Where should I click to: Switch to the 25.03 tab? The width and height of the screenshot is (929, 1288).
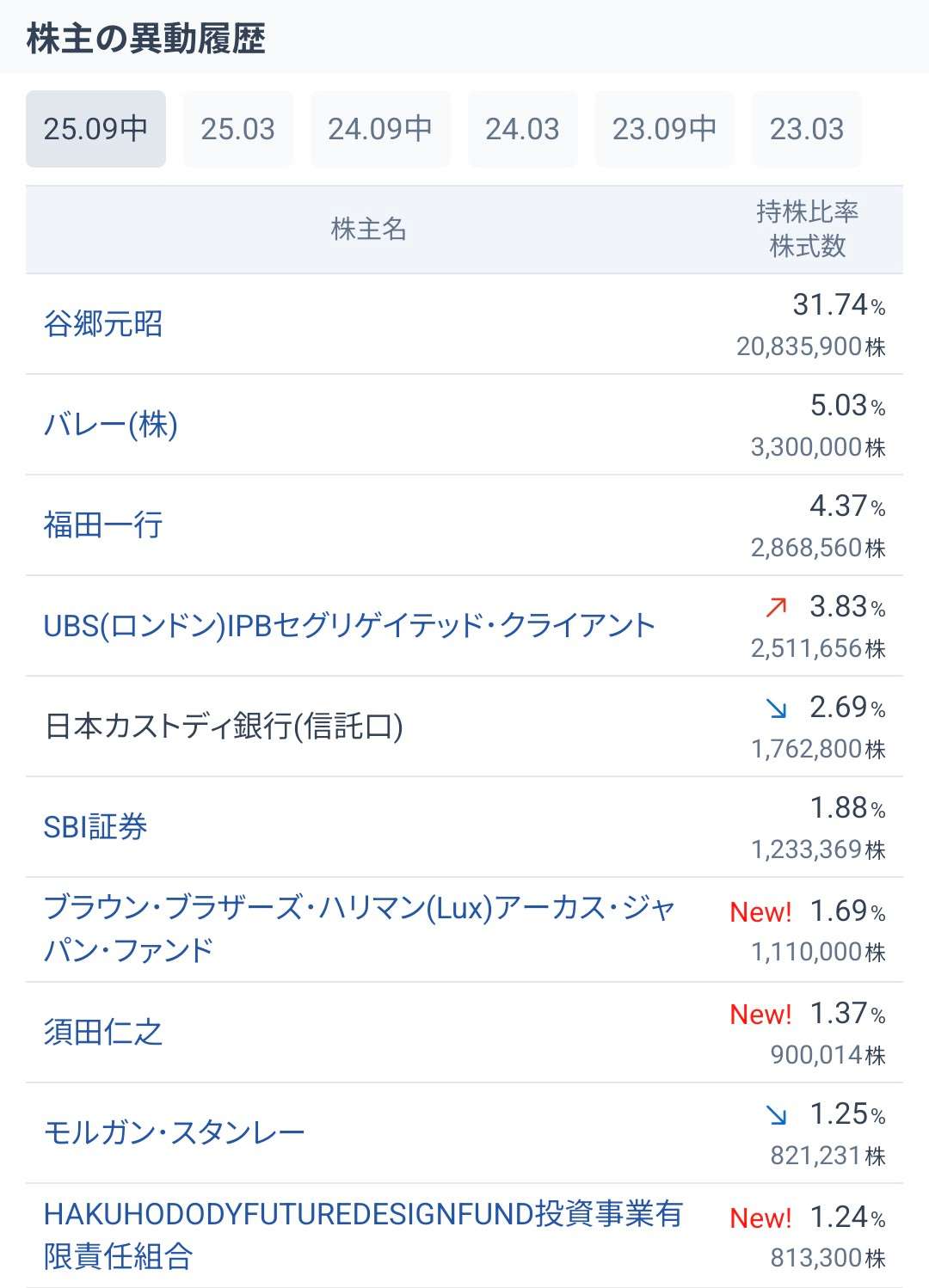click(237, 129)
